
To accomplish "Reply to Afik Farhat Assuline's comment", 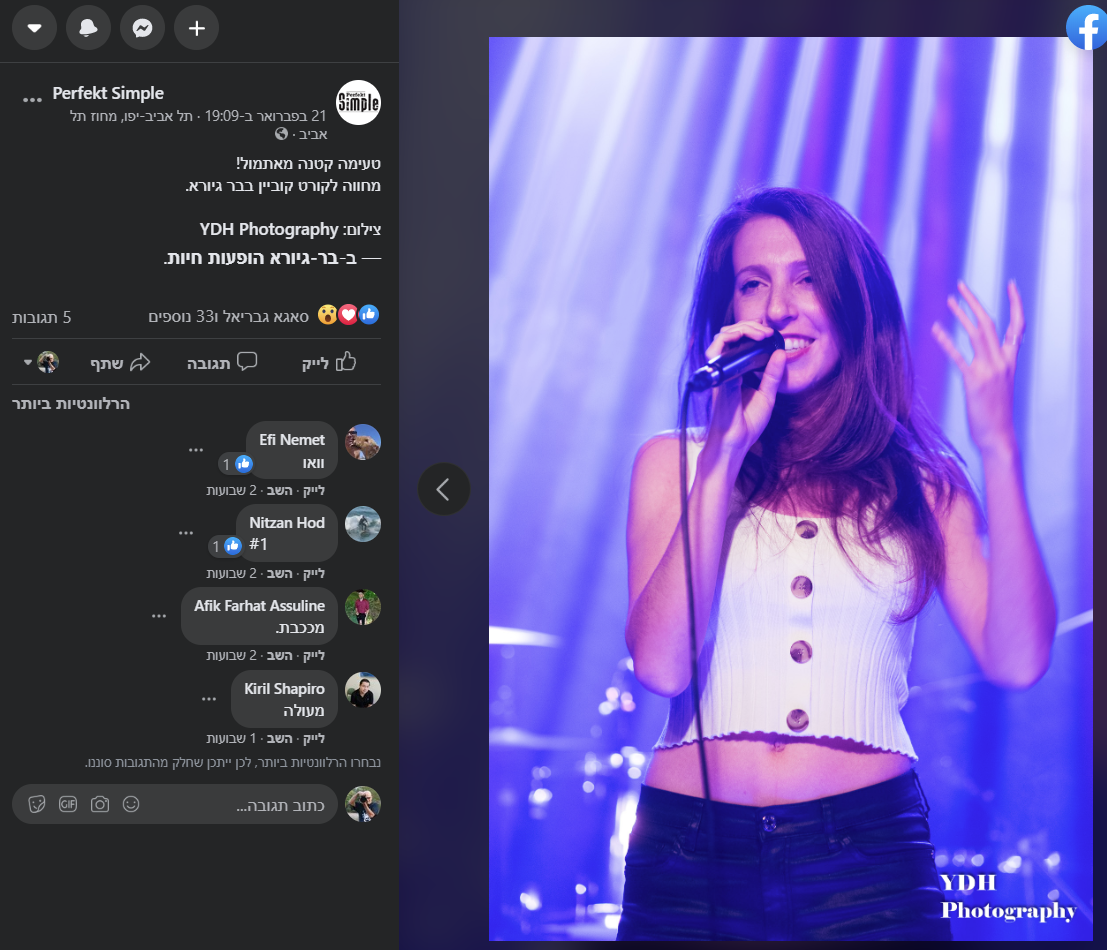I will click(280, 656).
